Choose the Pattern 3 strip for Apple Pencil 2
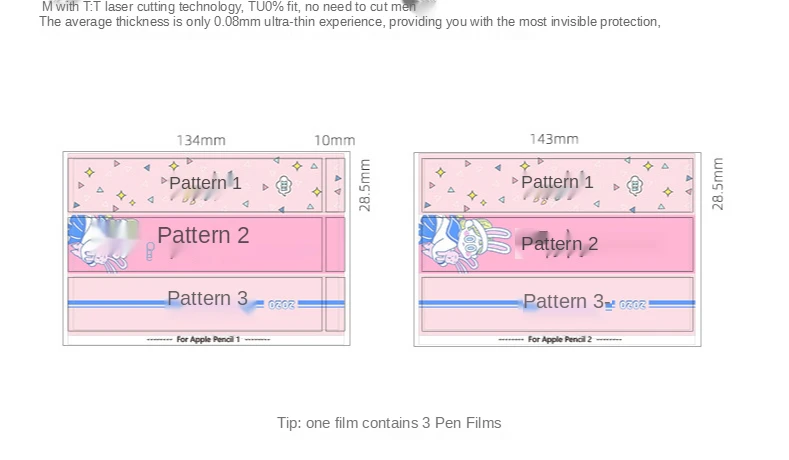This screenshot has width=789, height=460. coord(557,304)
